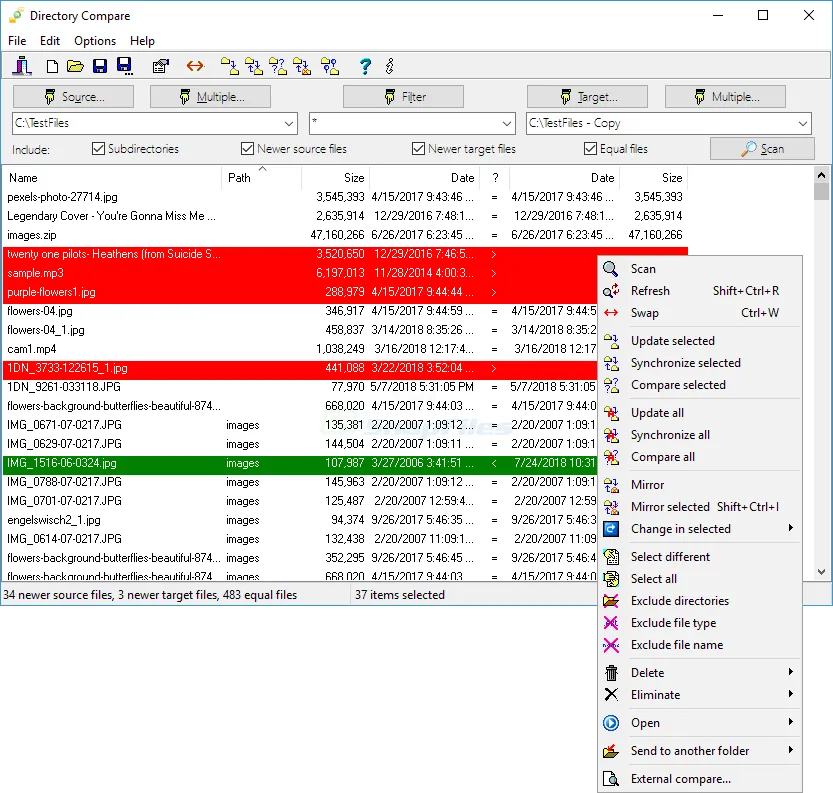Click the Mirror toolbar icon with red X
Viewport: 833px width, 793px height.
[302, 66]
